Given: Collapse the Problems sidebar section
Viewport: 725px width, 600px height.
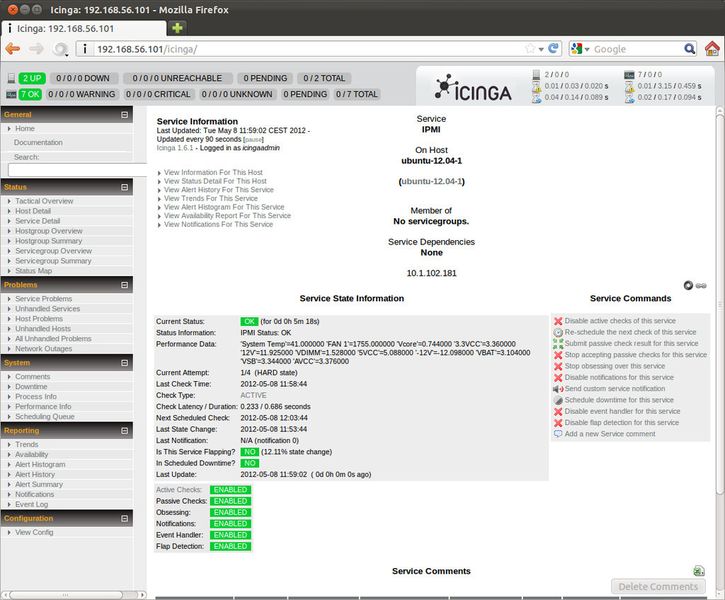Looking at the screenshot, I should (124, 285).
